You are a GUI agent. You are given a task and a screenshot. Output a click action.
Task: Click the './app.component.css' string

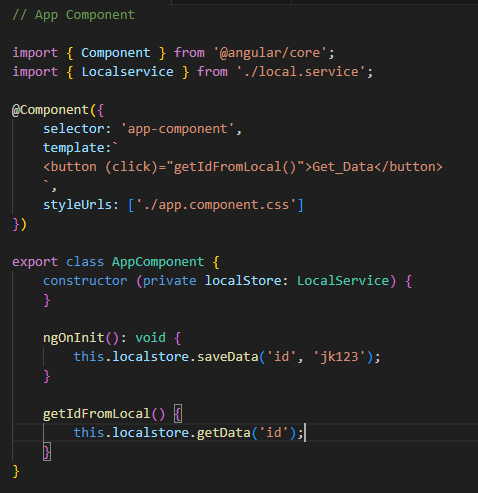[216, 205]
